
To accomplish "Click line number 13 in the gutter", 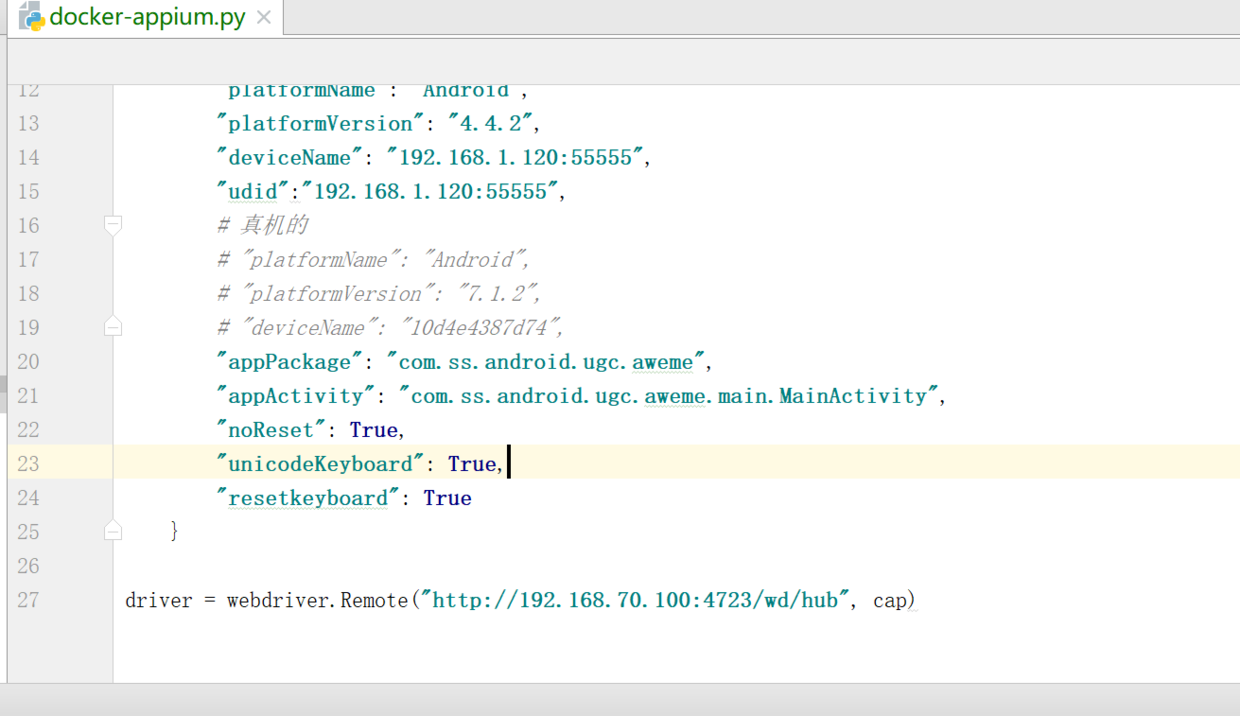I will click(x=28, y=124).
